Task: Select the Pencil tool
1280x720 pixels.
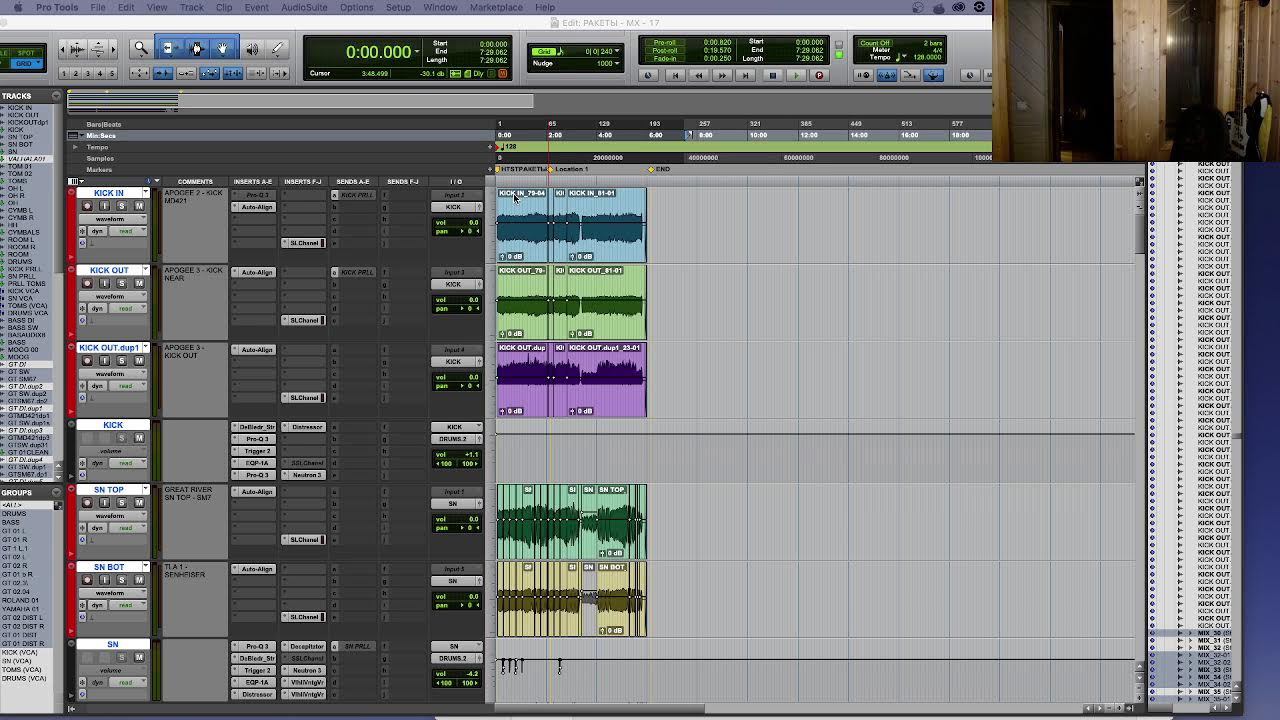Action: pyautogui.click(x=278, y=48)
